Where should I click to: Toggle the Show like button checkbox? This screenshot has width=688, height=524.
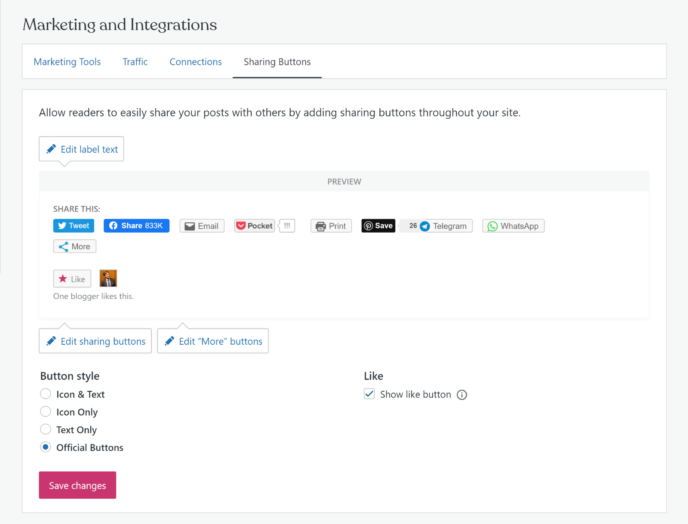click(369, 394)
